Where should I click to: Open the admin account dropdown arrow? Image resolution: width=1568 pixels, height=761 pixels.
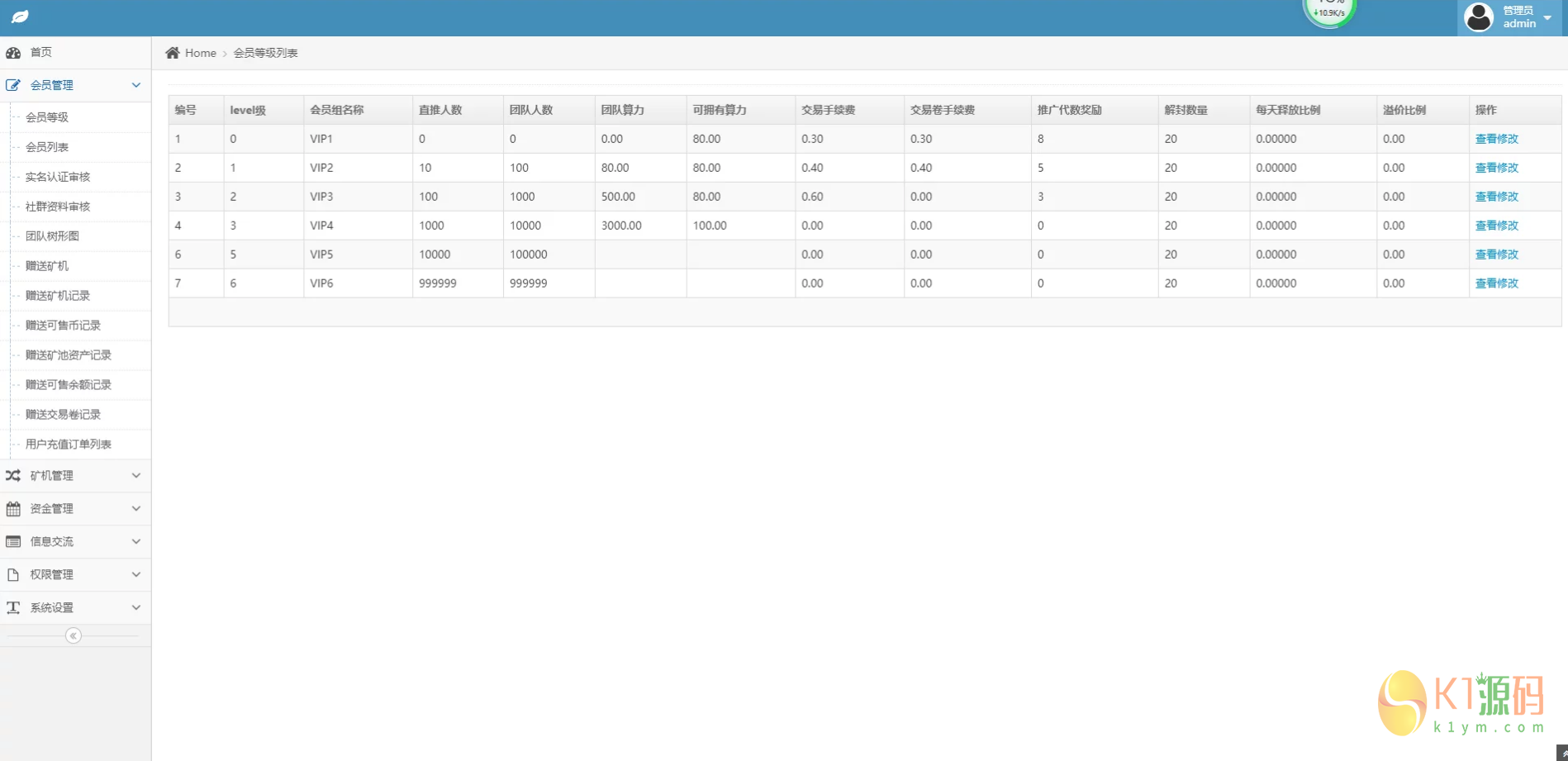click(x=1547, y=17)
